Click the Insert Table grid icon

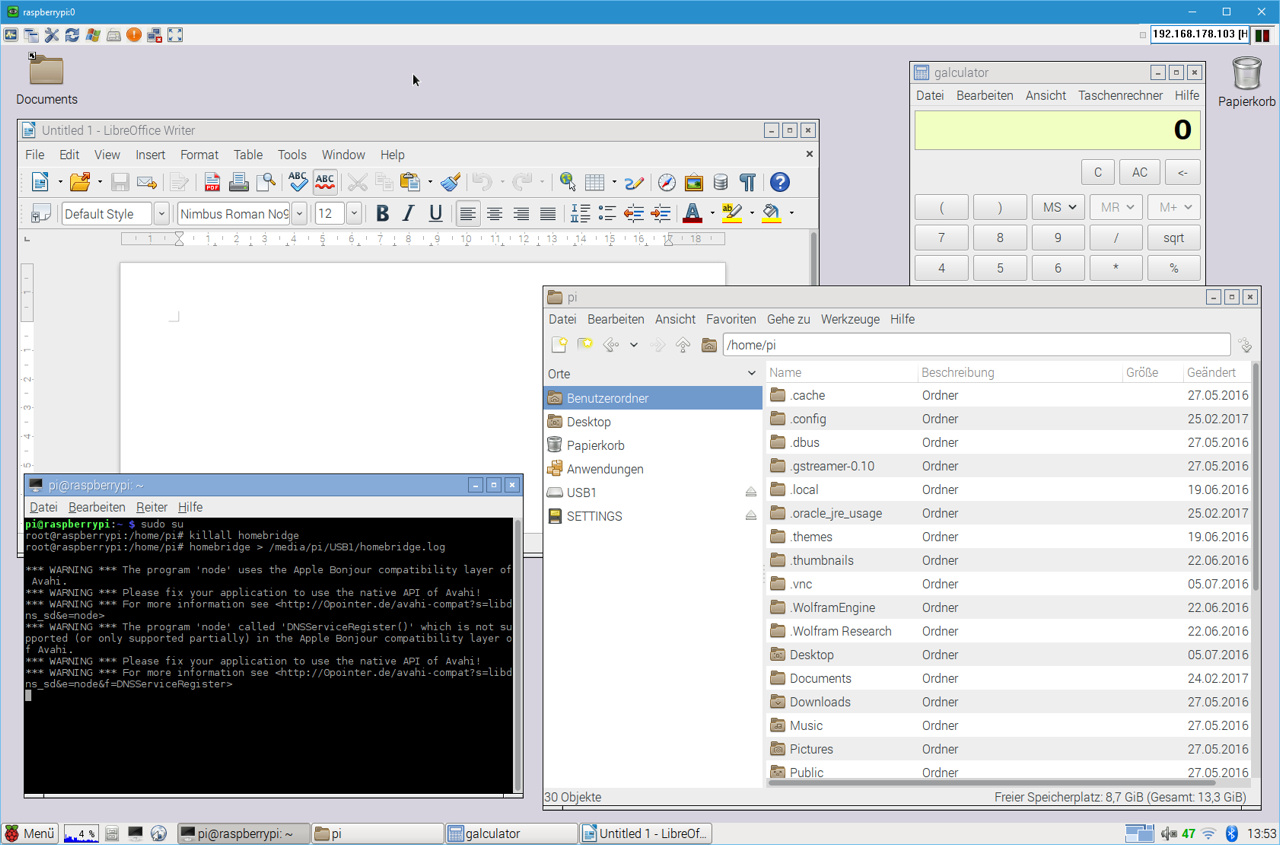595,182
